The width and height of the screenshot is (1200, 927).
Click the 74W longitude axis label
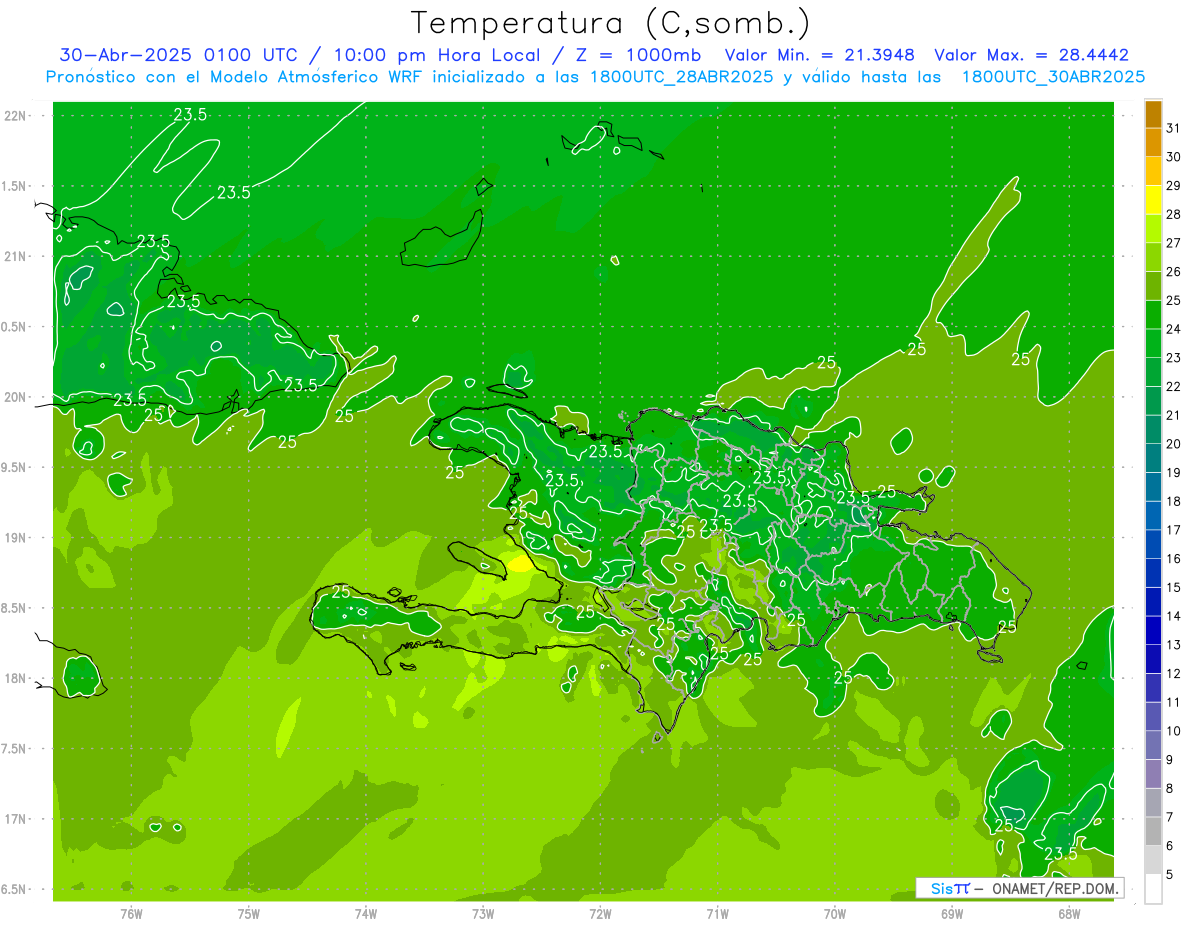[x=365, y=915]
